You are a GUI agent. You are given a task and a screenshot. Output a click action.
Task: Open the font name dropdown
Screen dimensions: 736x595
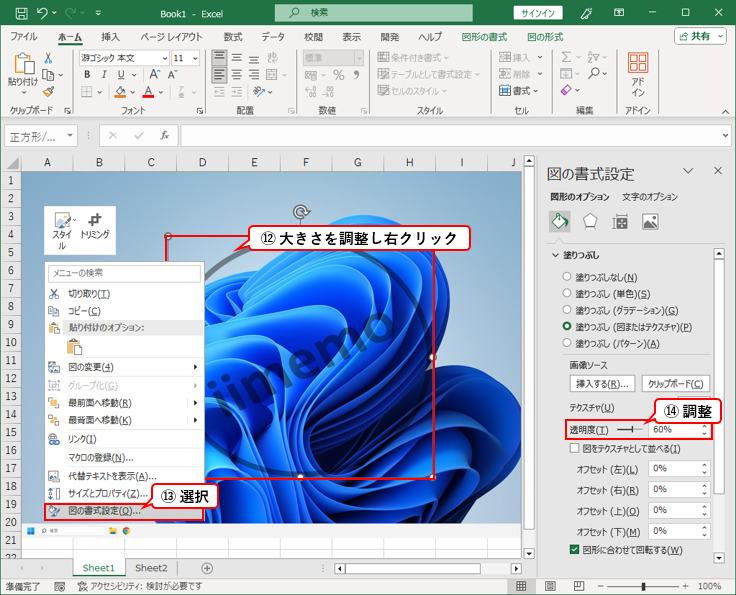click(x=165, y=58)
